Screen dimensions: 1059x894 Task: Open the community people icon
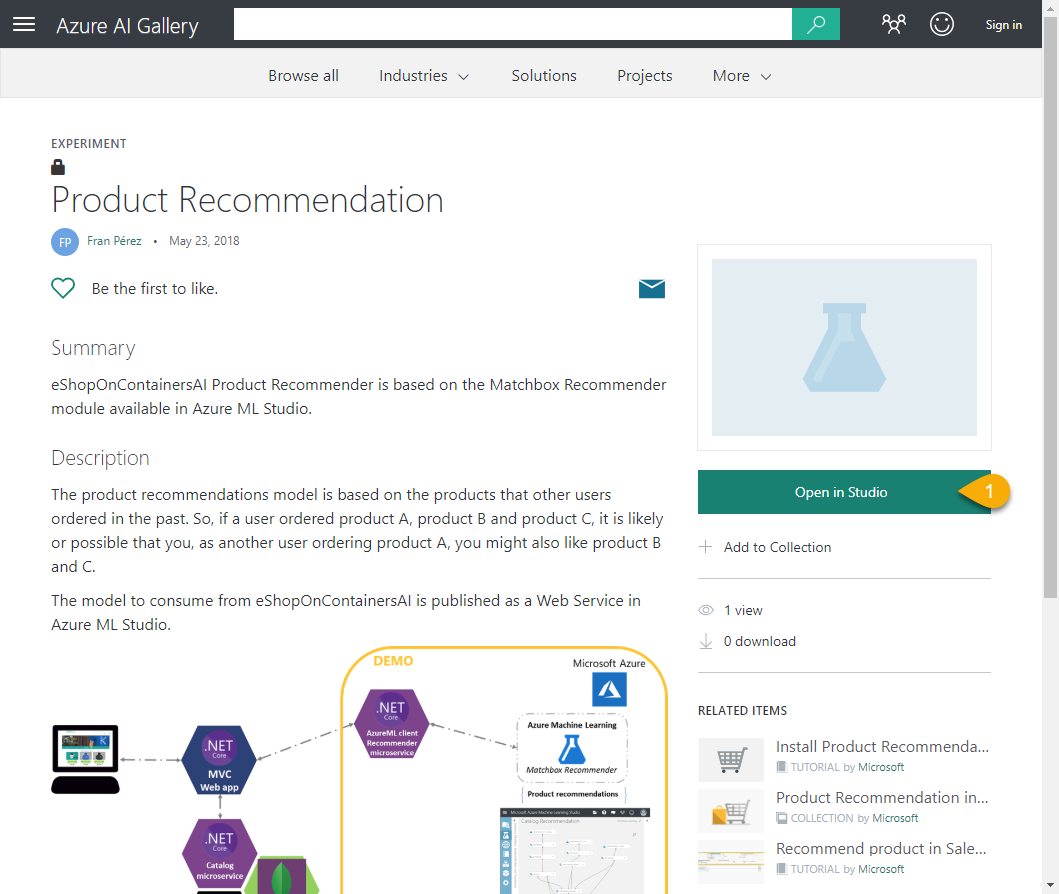click(893, 24)
